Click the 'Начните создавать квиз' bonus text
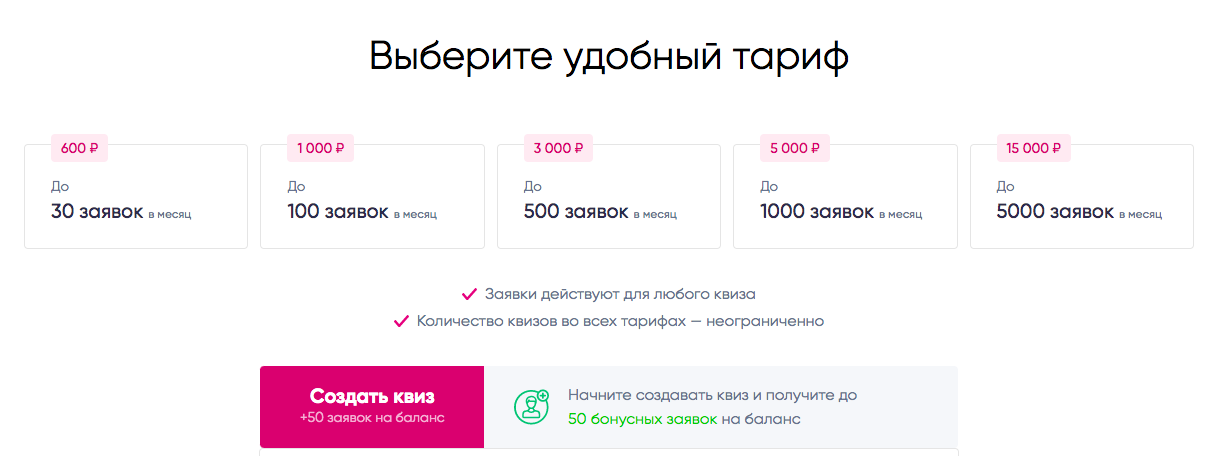 coord(712,395)
